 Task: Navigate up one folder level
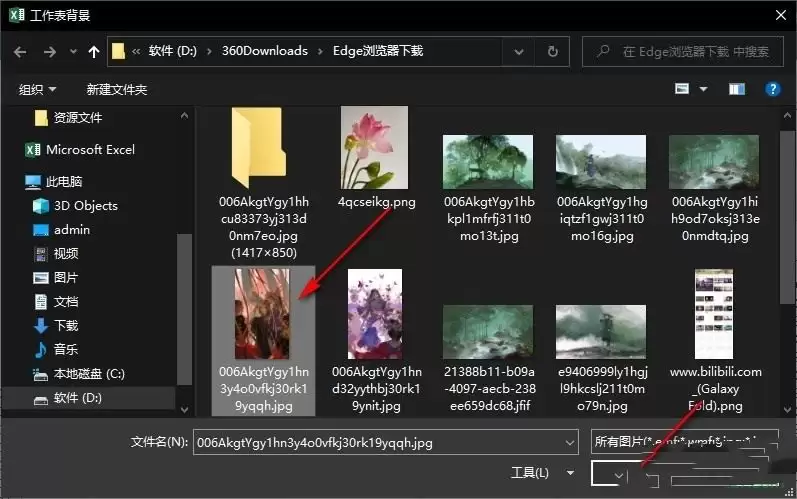(x=94, y=52)
